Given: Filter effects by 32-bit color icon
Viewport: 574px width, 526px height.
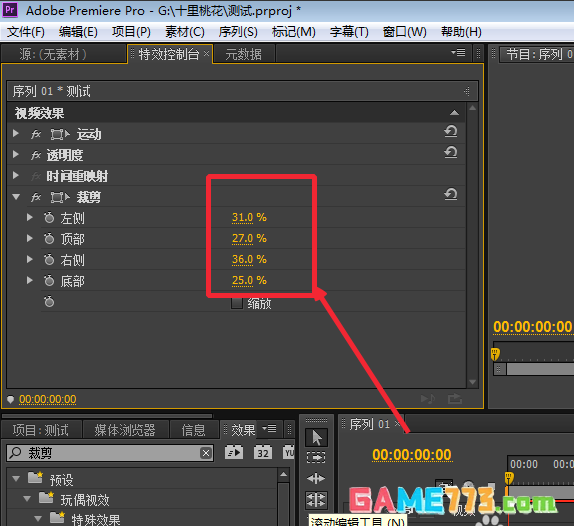Looking at the screenshot, I should [263, 453].
